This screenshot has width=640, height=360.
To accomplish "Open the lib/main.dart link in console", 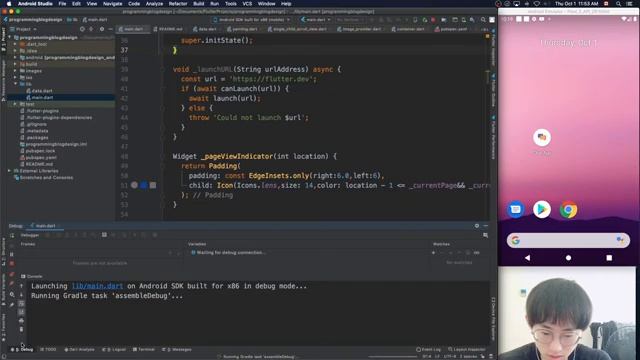I will pyautogui.click(x=97, y=286).
